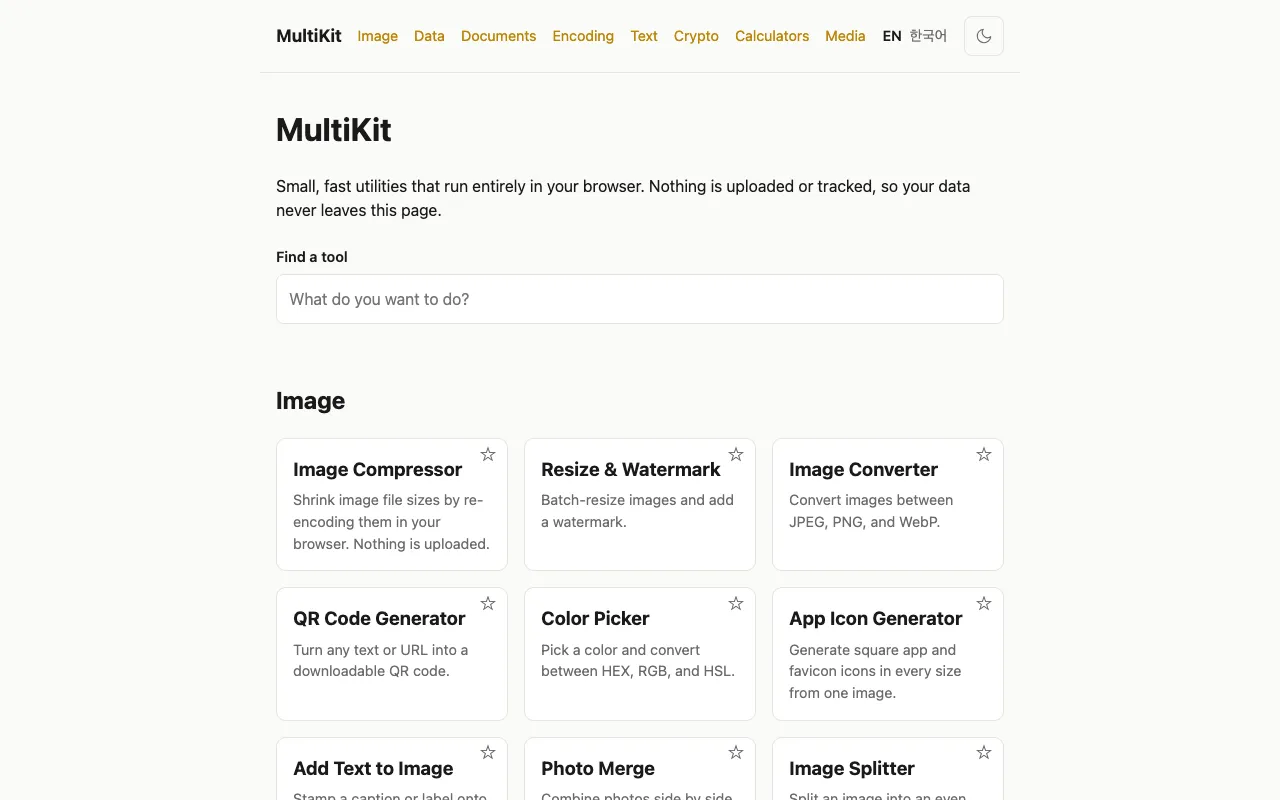Screen dimensions: 1280x800
Task: Go to Documents category
Action: tap(499, 36)
